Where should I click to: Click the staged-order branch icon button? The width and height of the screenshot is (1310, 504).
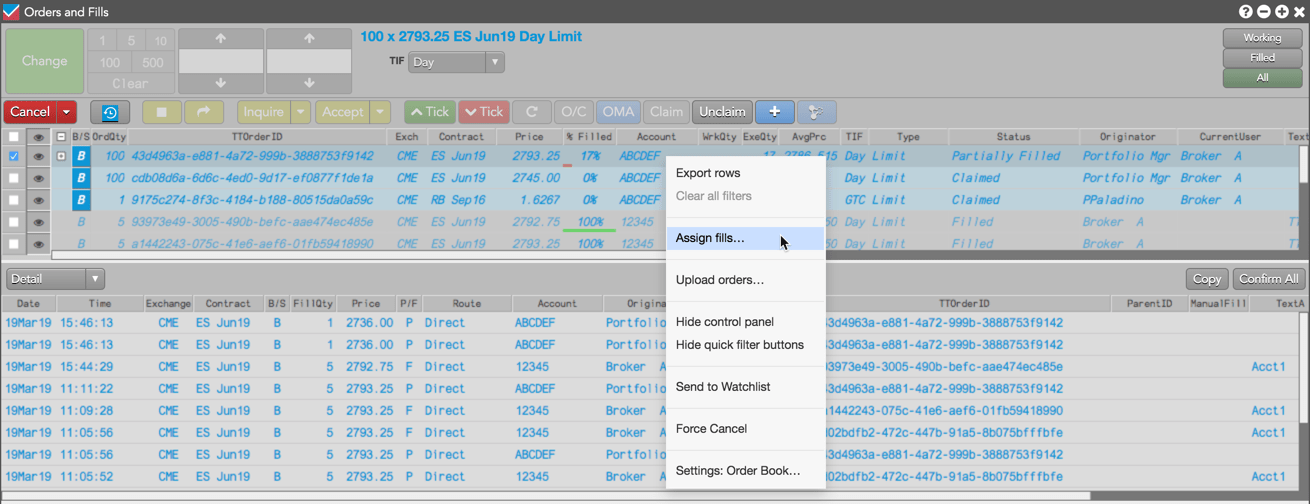[816, 112]
